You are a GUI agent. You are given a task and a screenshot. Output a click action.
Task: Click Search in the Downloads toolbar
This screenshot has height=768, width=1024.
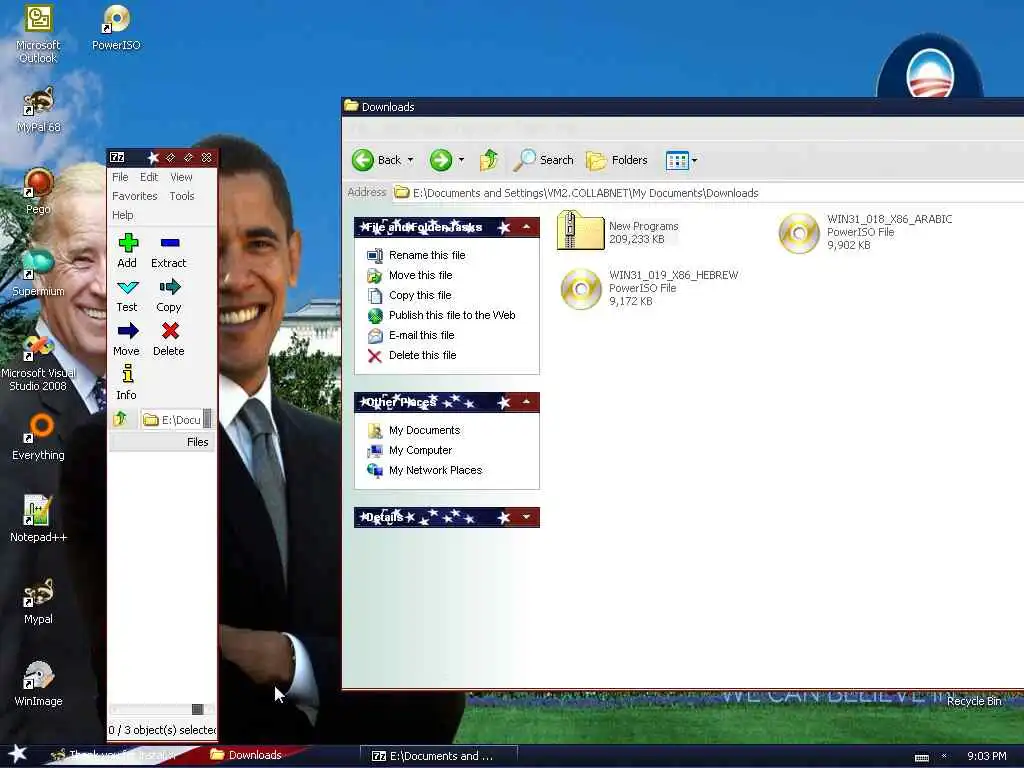click(543, 160)
